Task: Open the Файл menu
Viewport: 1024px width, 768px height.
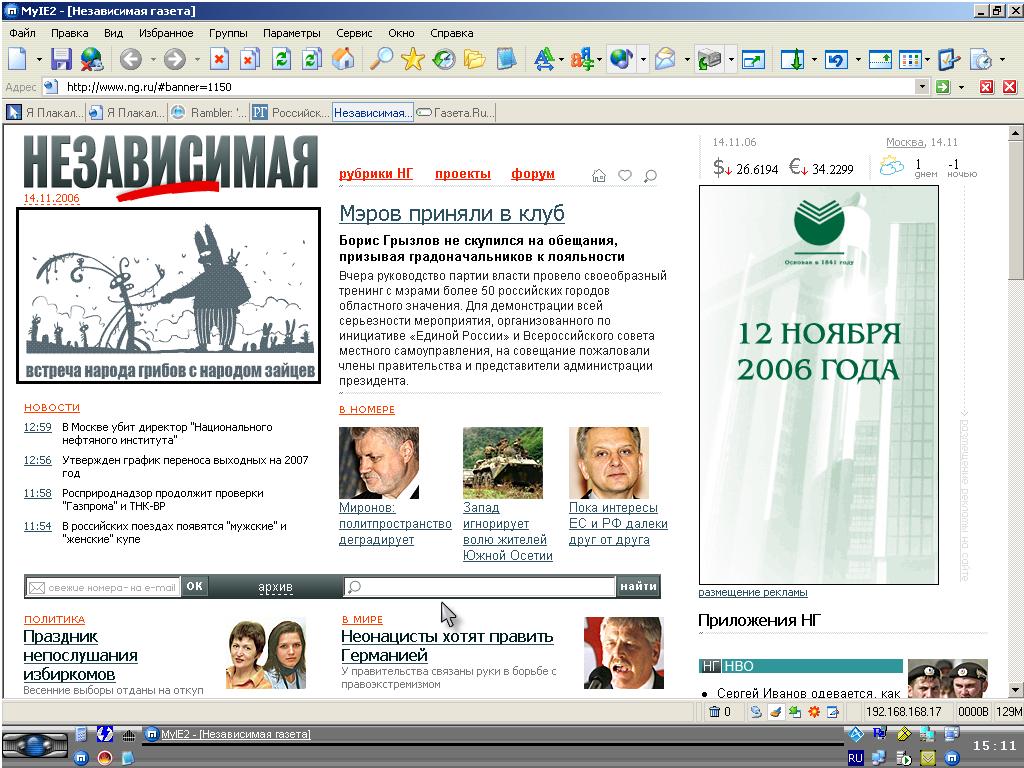Action: click(22, 33)
